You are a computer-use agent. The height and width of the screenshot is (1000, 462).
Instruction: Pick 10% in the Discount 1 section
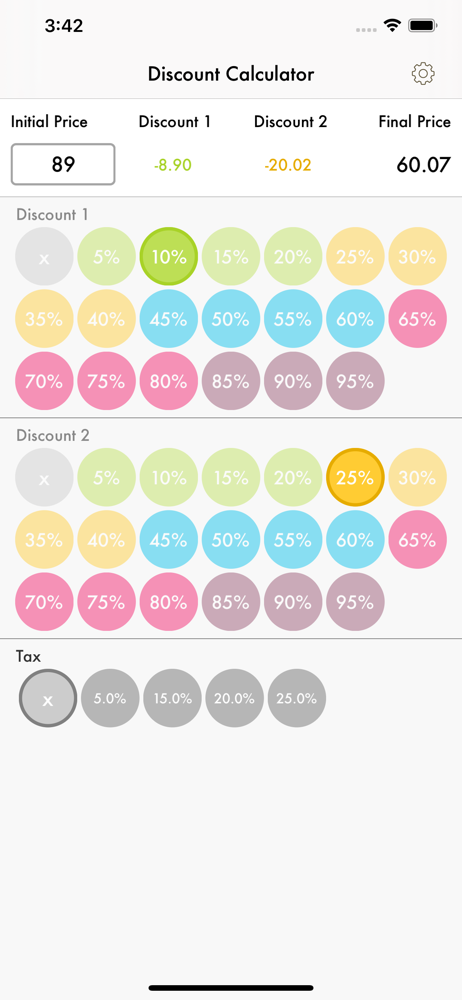(169, 257)
